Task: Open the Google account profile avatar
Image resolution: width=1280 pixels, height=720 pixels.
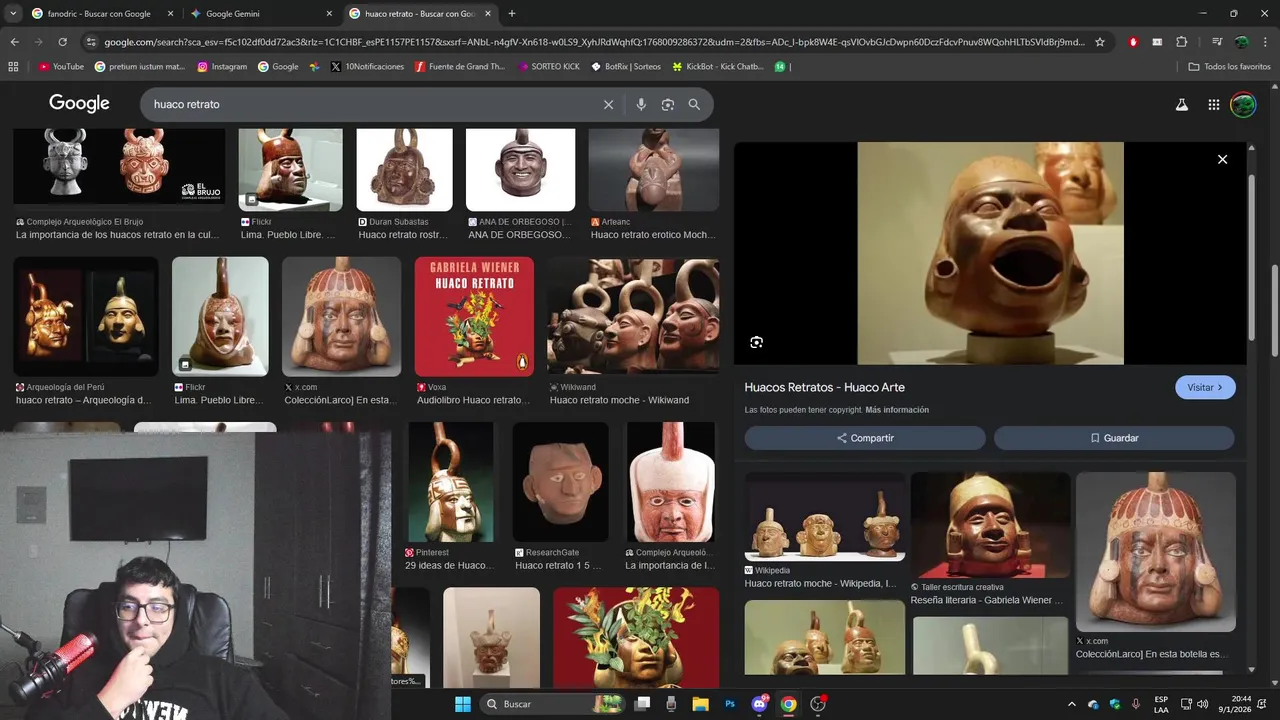Action: [x=1243, y=104]
